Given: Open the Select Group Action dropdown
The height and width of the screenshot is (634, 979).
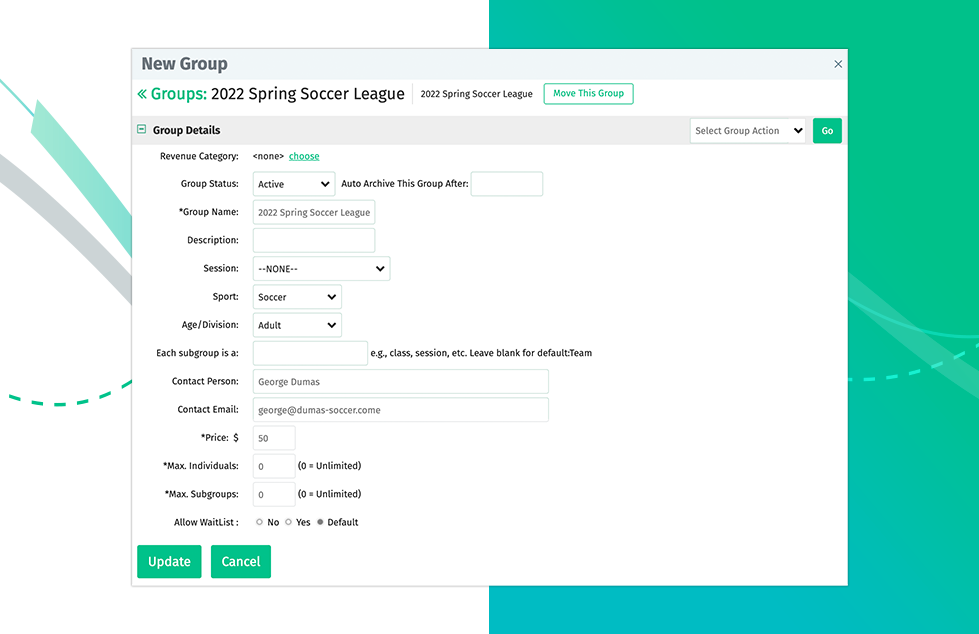Looking at the screenshot, I should [x=748, y=131].
